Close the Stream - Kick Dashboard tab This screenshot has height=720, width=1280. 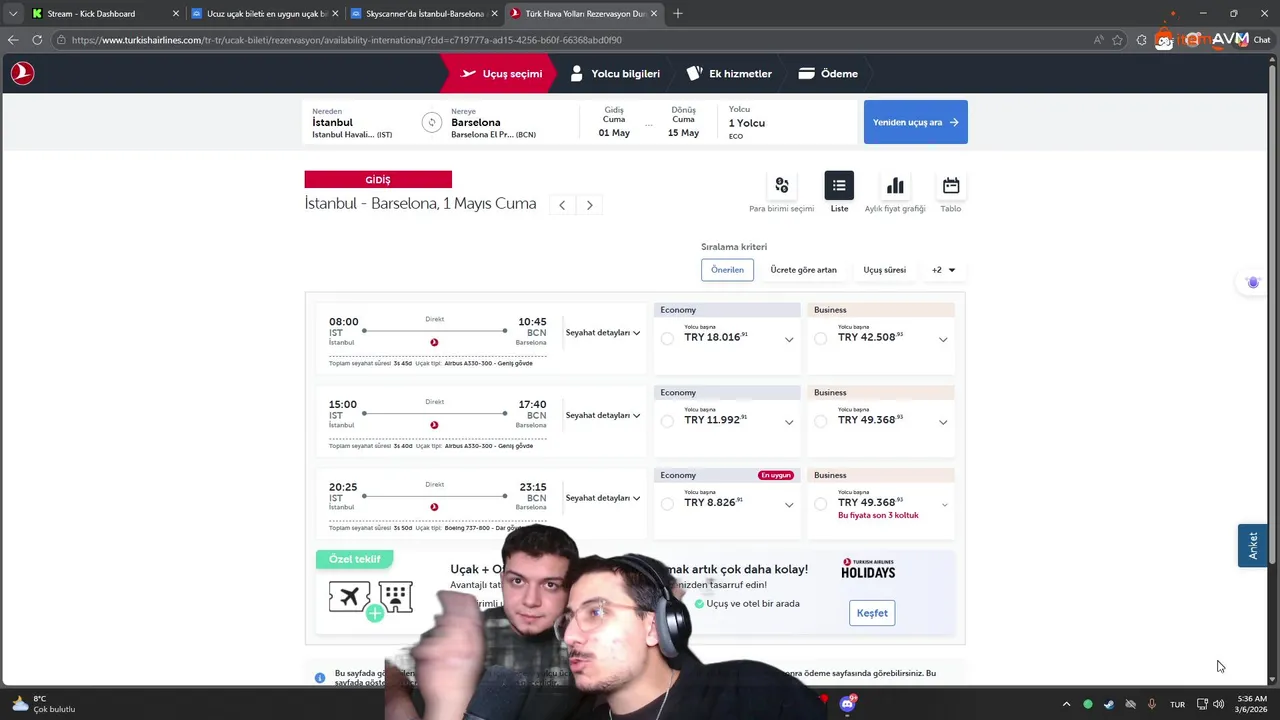[176, 13]
